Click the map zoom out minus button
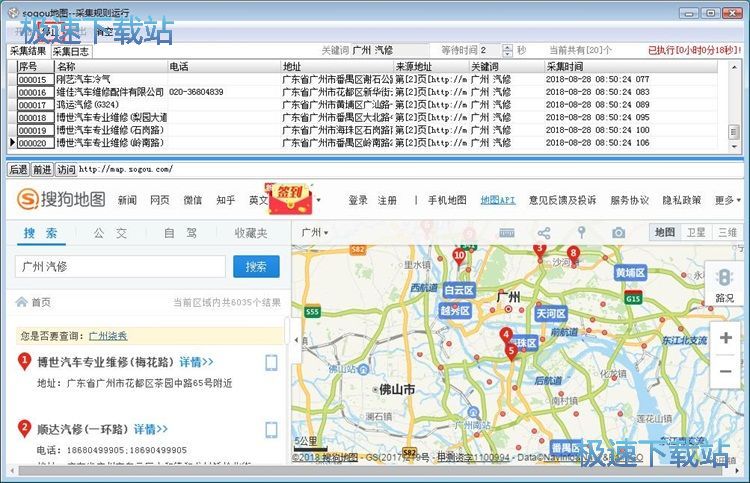 click(725, 371)
